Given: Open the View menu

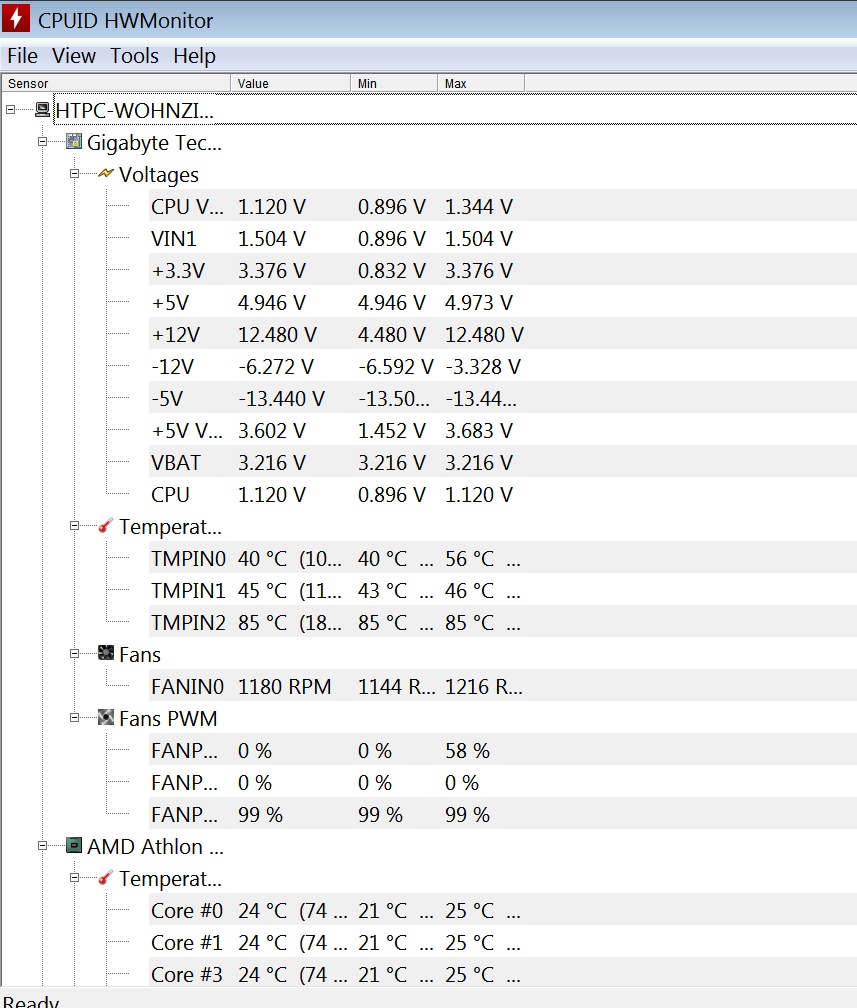Looking at the screenshot, I should click(x=74, y=56).
